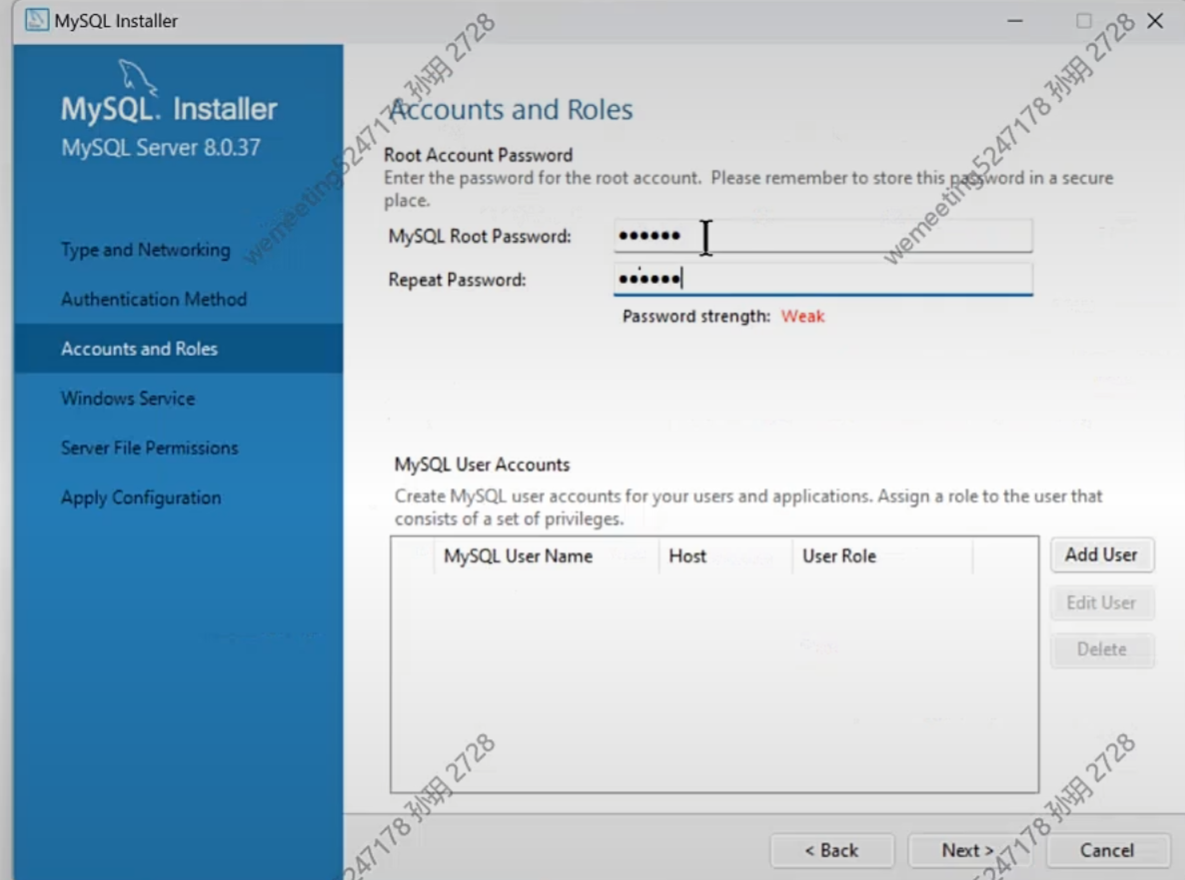Click the Weak password strength label
The width and height of the screenshot is (1185, 880).
coord(803,317)
